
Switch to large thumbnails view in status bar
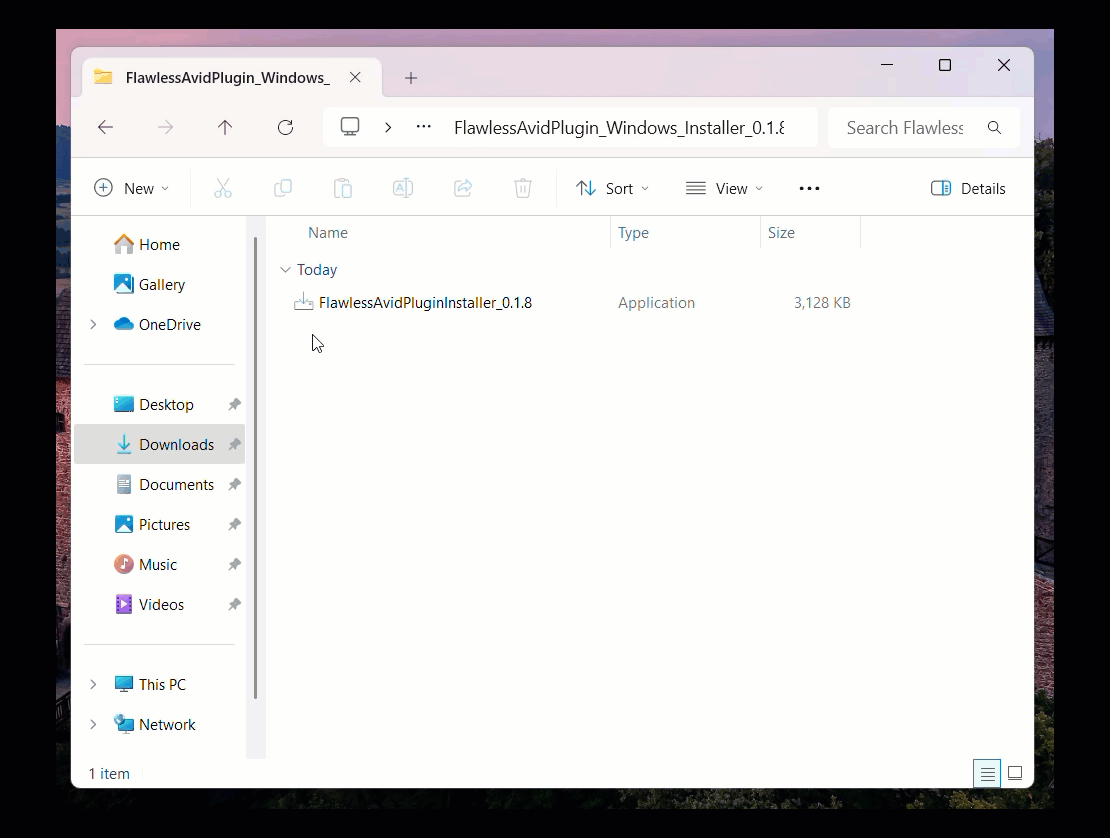1015,773
